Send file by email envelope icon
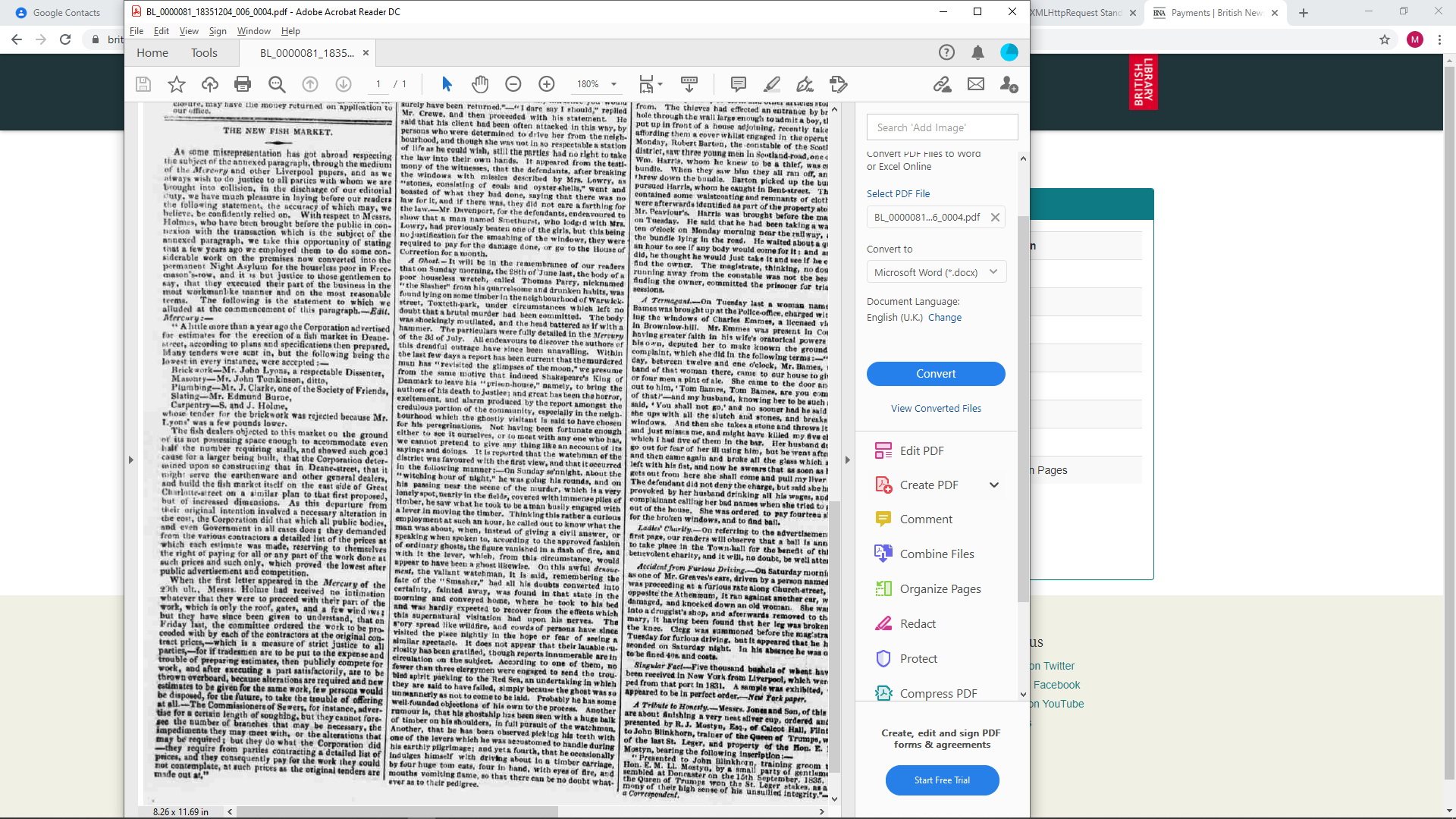The image size is (1456, 819). (x=976, y=84)
